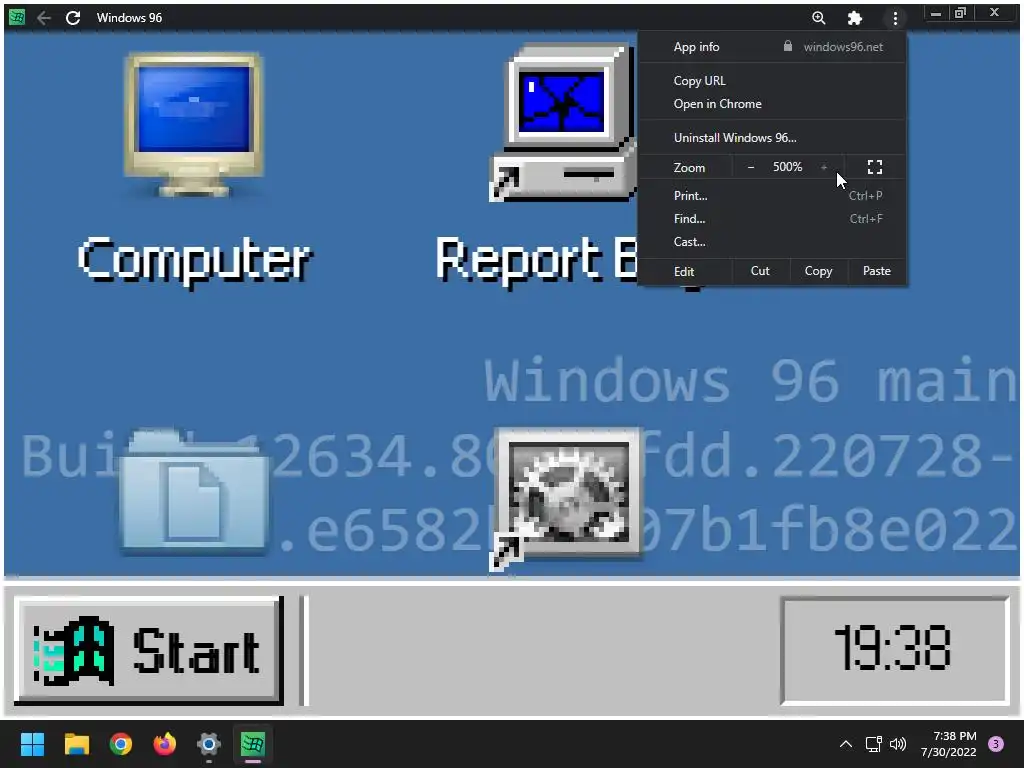
Task: Click the 19:38 taskbar clock
Action: click(x=895, y=649)
